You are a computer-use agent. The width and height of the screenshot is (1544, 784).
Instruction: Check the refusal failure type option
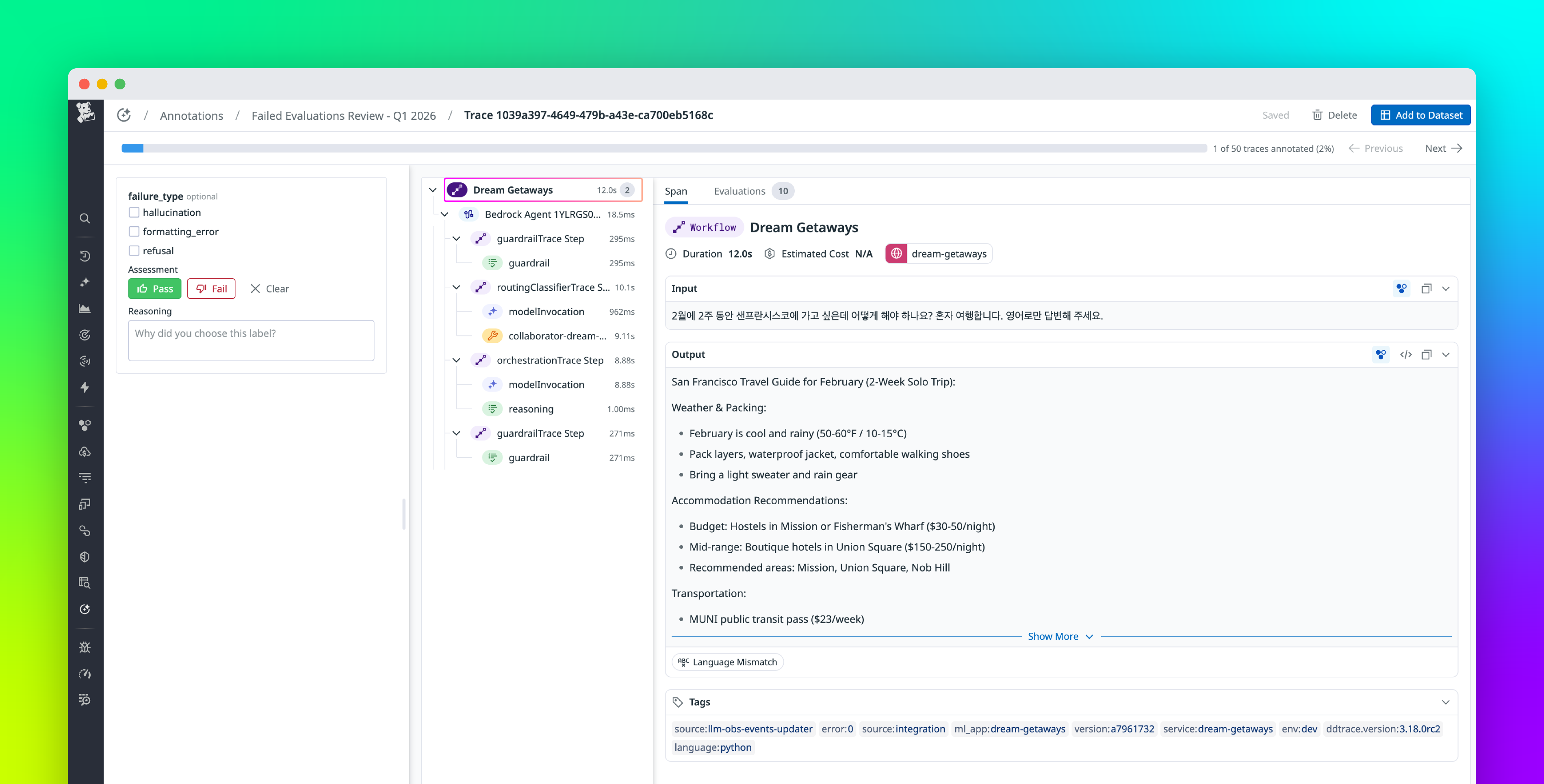134,251
